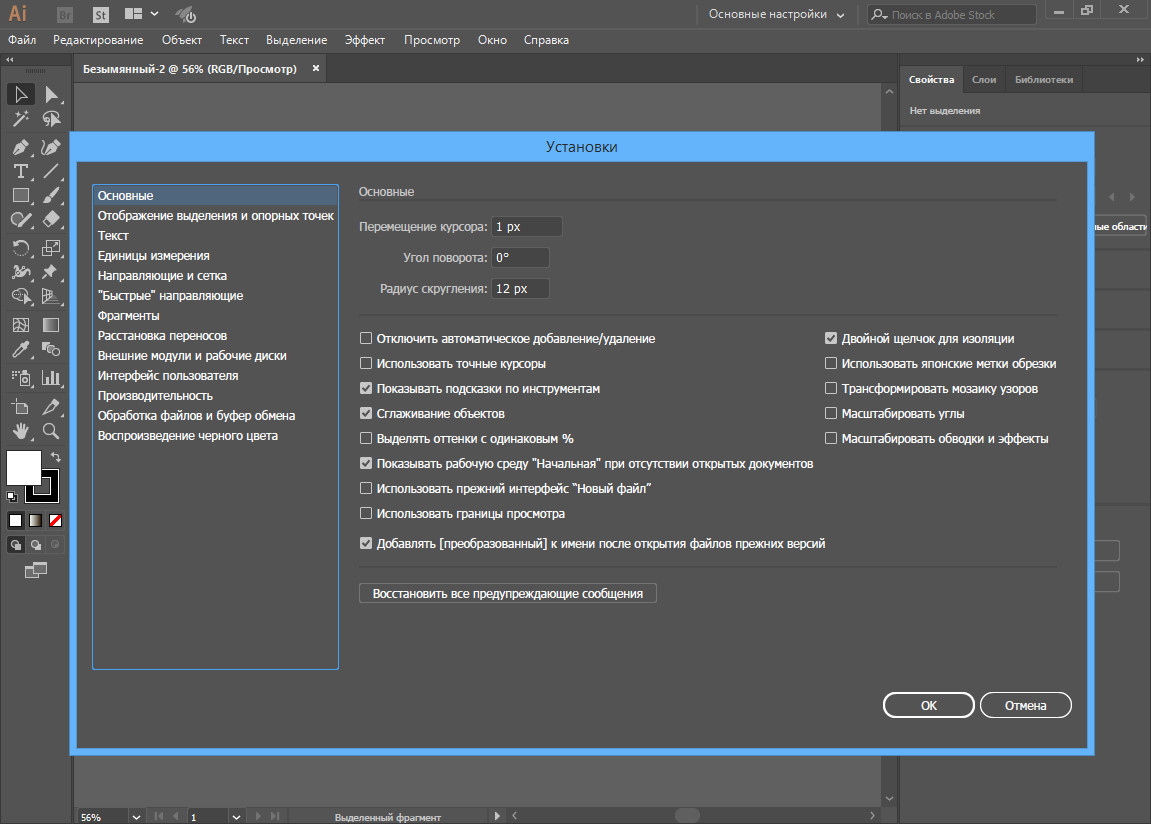The height and width of the screenshot is (824, 1151).
Task: Choose the Zoom magnifier tool
Action: (51, 431)
